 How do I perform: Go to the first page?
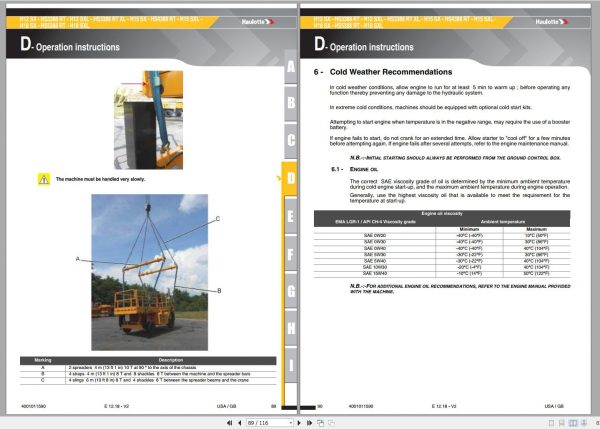point(229,423)
